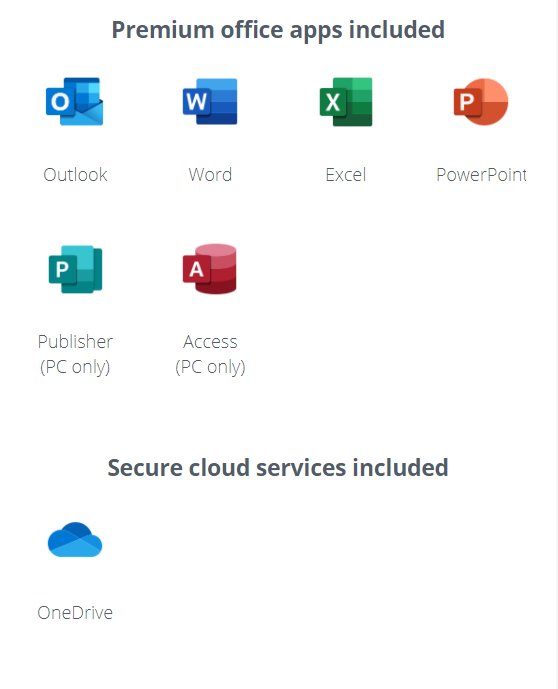Select the Secure cloud services included heading
The width and height of the screenshot is (558, 689).
click(278, 468)
